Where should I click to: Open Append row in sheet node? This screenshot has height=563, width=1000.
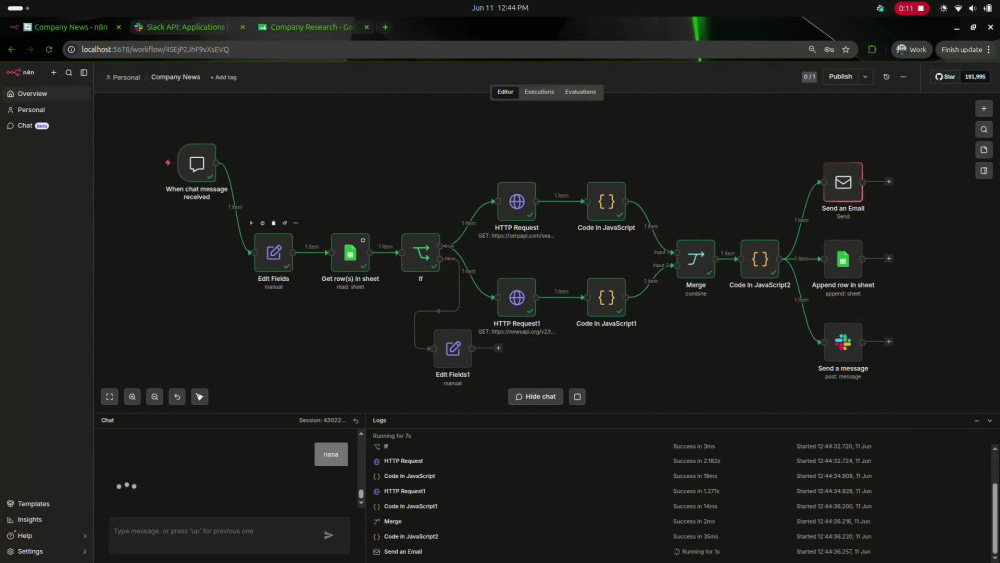[x=842, y=259]
